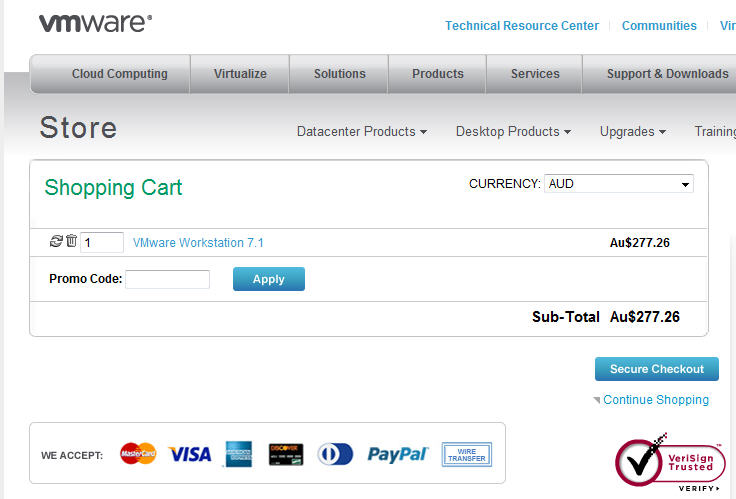Viewport: 736px width, 499px height.
Task: Click the Secure Checkout button
Action: [657, 369]
